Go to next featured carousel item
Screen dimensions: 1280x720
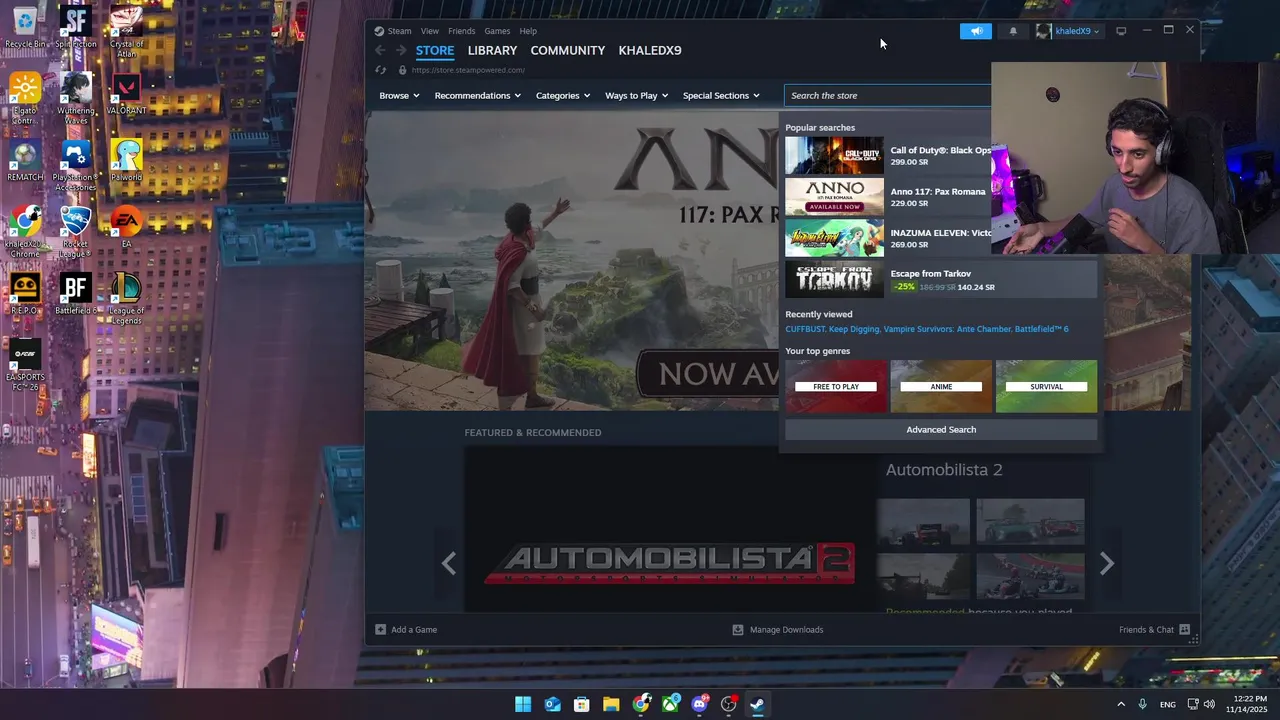1107,564
